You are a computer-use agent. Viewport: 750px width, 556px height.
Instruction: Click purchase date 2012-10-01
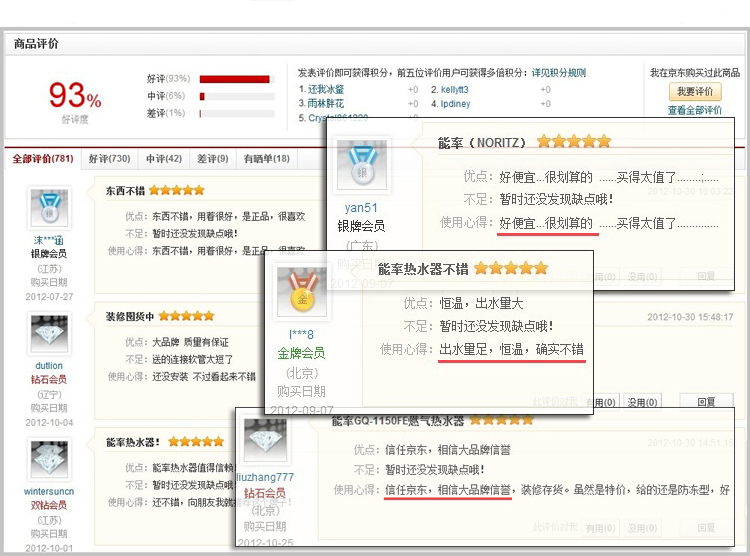pyautogui.click(x=49, y=548)
